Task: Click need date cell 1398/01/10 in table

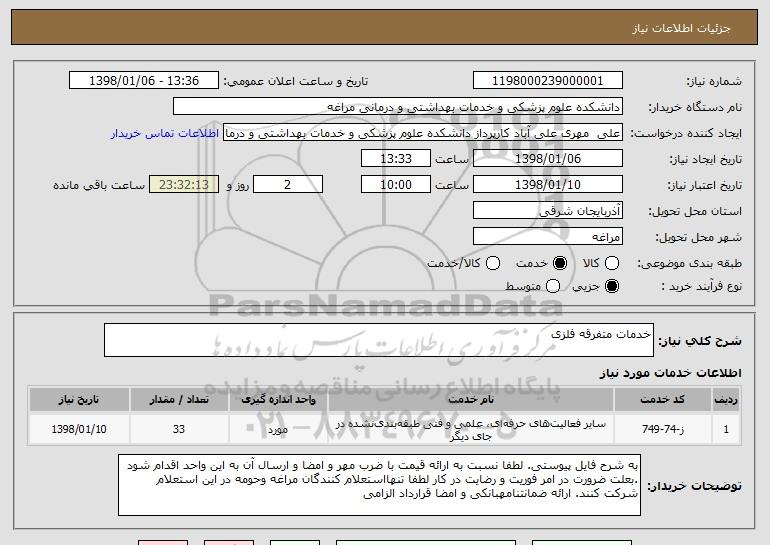Action: click(x=79, y=429)
